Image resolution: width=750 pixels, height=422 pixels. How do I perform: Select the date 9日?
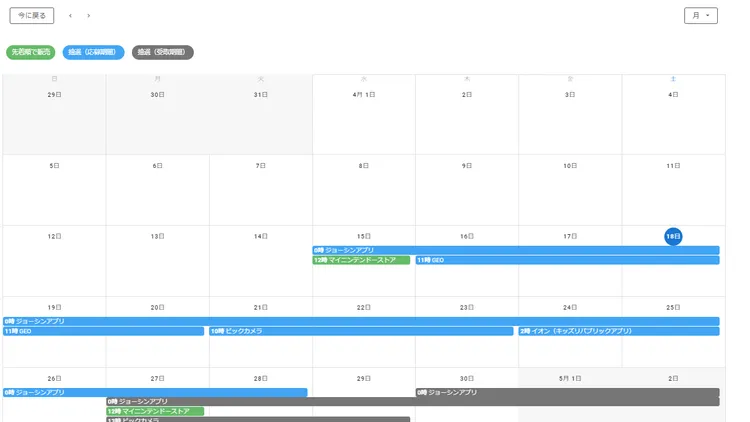(x=467, y=166)
